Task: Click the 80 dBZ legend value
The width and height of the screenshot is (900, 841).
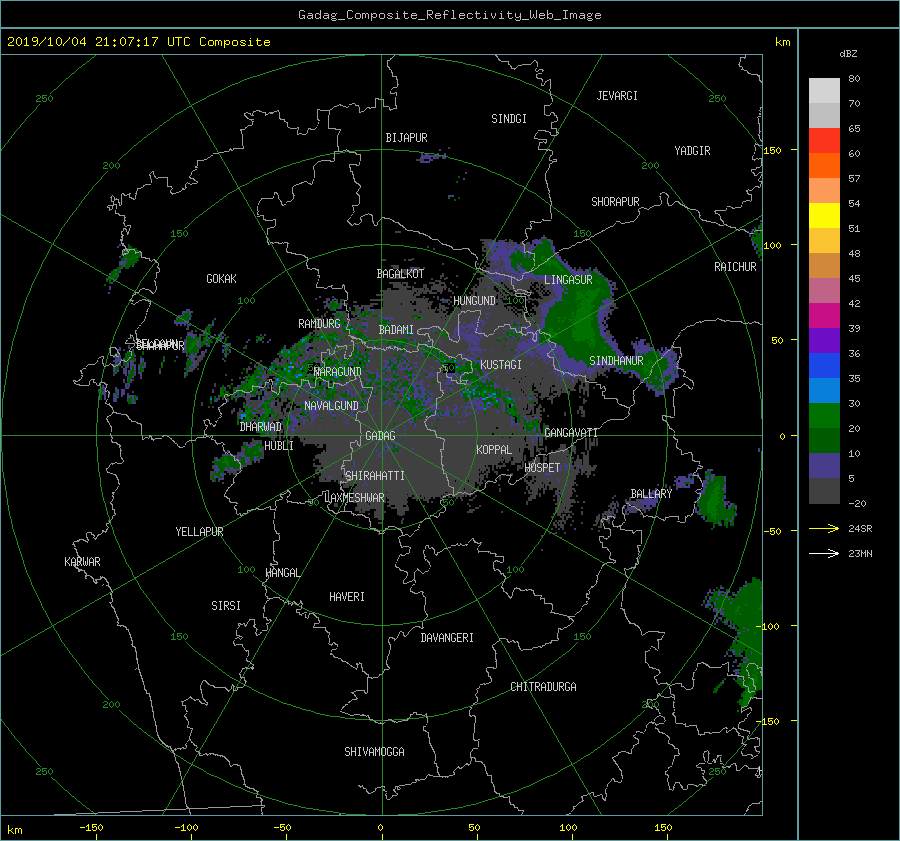Action: click(854, 79)
